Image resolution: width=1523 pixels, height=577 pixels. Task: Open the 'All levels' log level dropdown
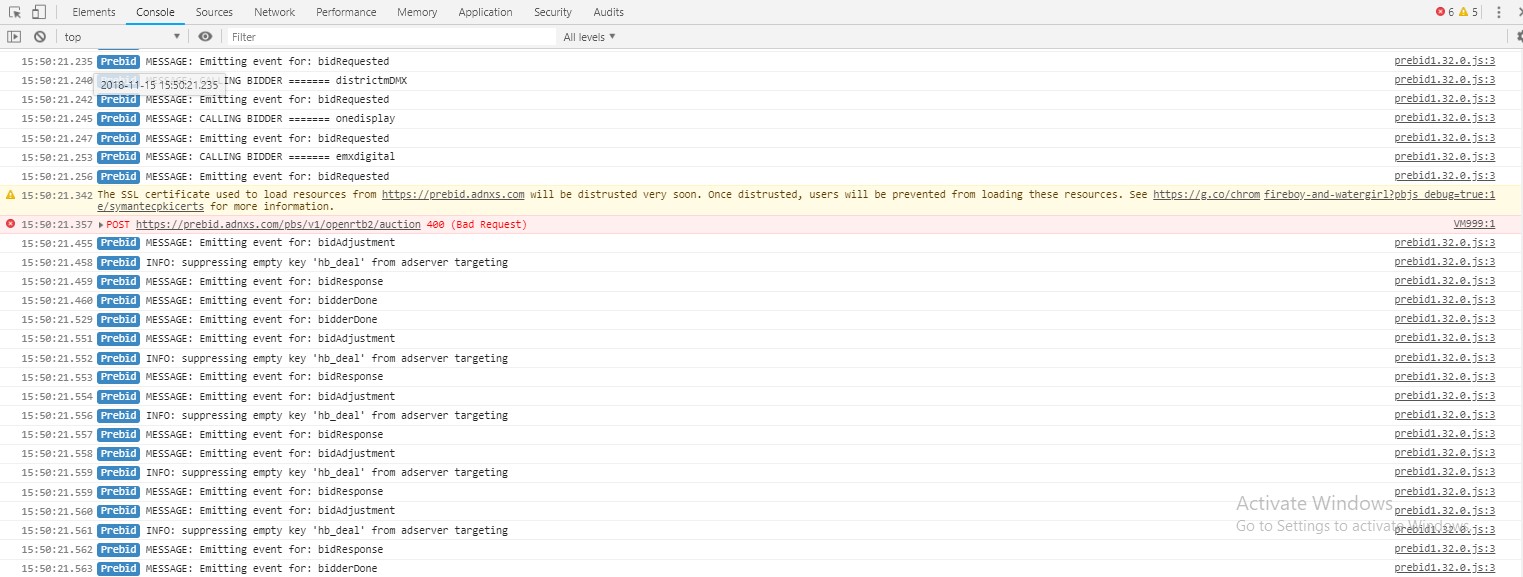589,37
